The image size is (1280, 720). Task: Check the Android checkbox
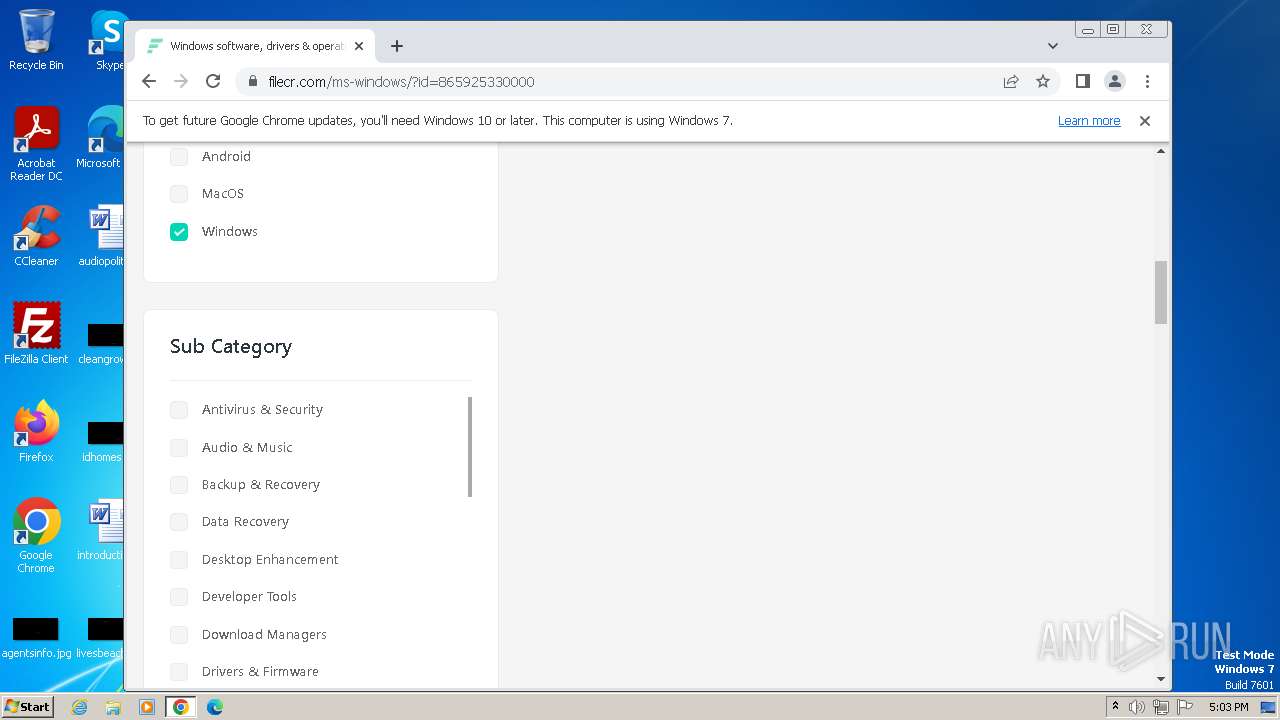[x=179, y=157]
